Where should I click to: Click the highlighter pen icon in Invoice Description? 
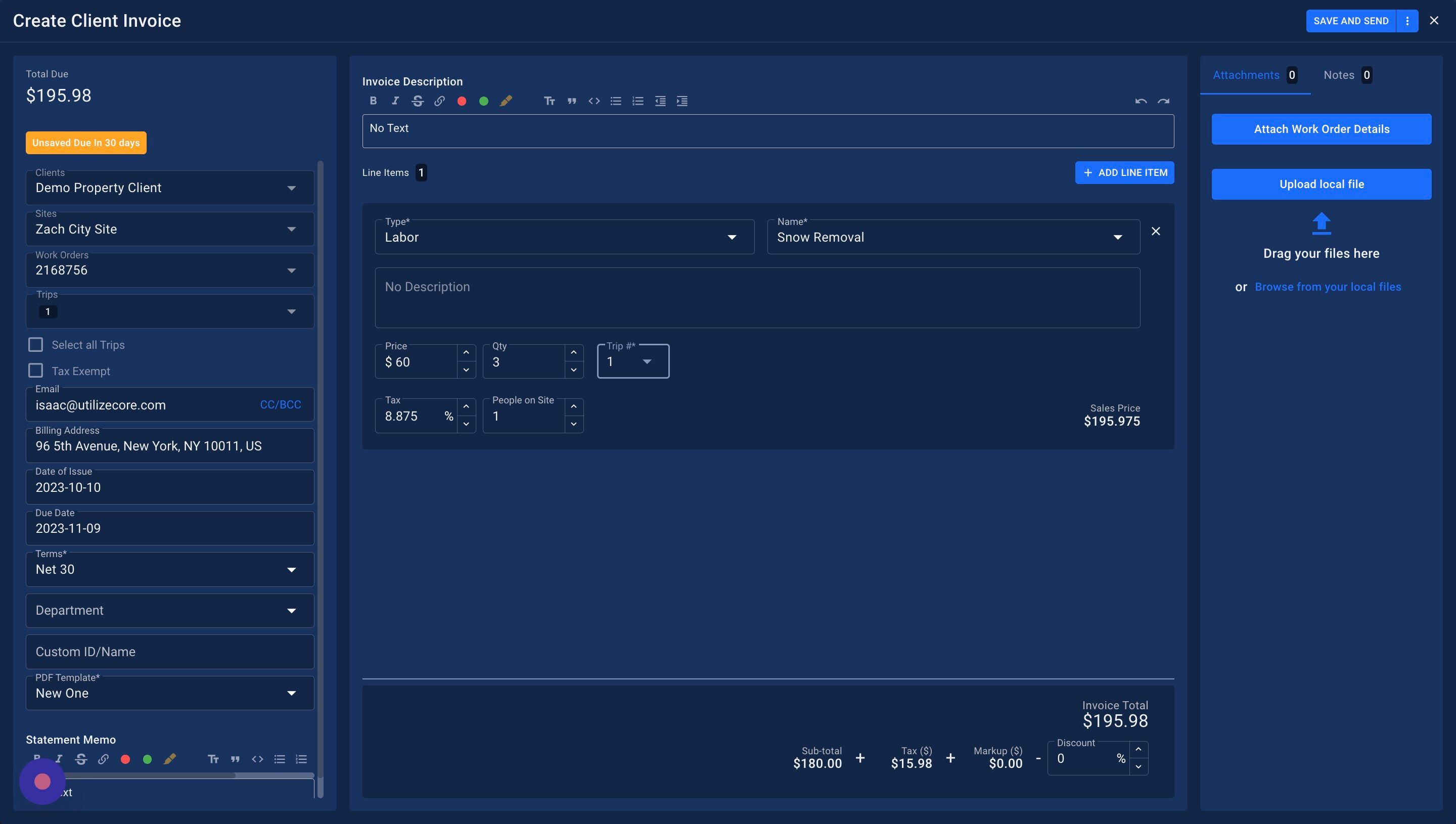click(x=506, y=101)
